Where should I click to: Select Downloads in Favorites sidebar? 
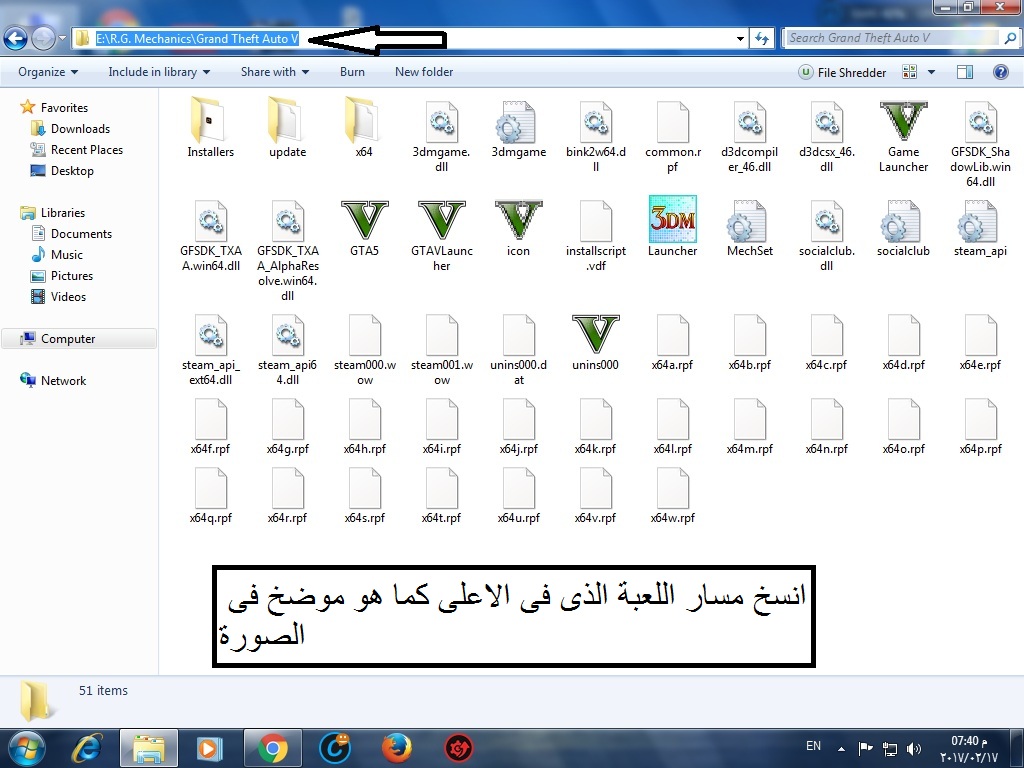point(80,129)
